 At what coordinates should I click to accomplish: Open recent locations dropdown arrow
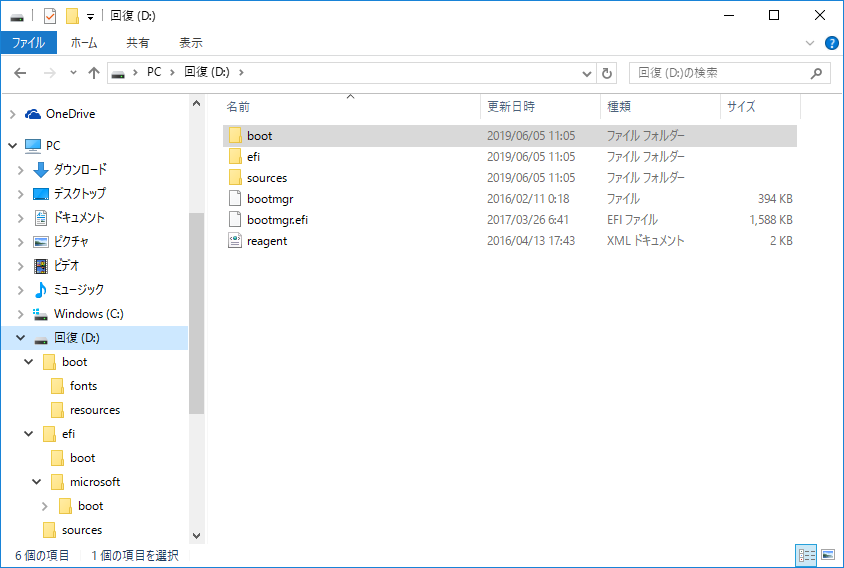coord(73,73)
